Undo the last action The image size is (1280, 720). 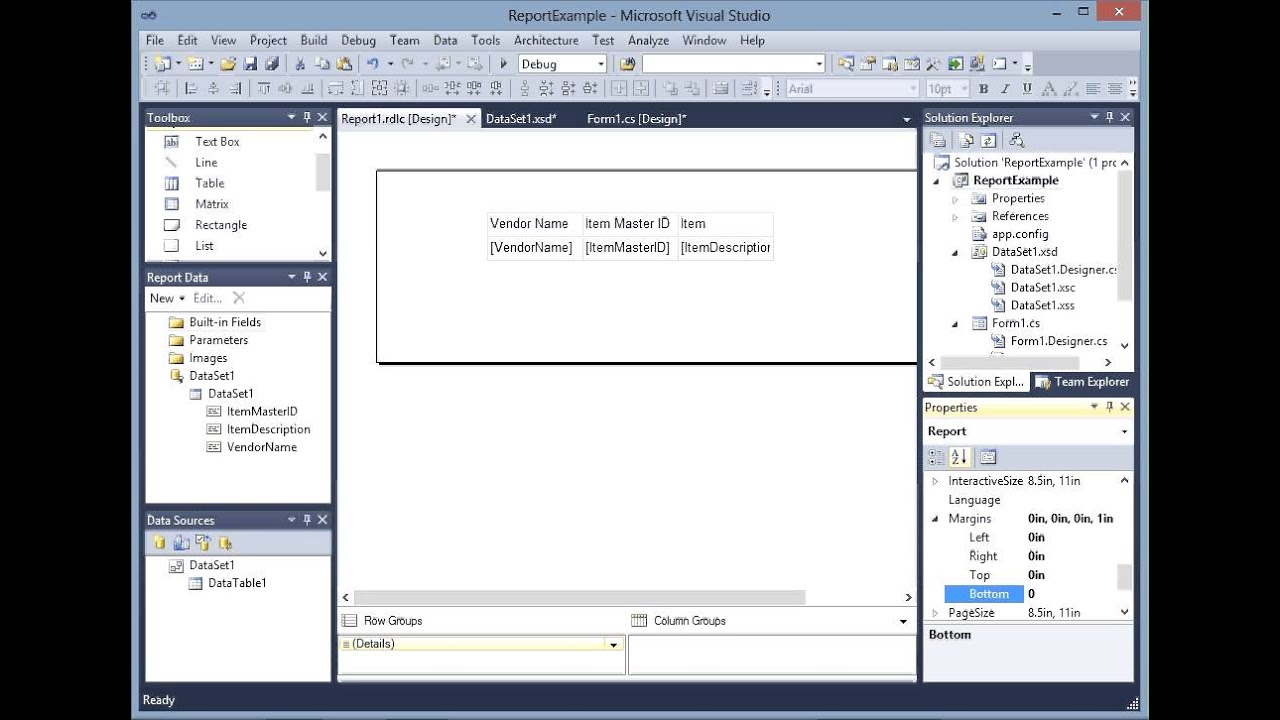[x=372, y=64]
